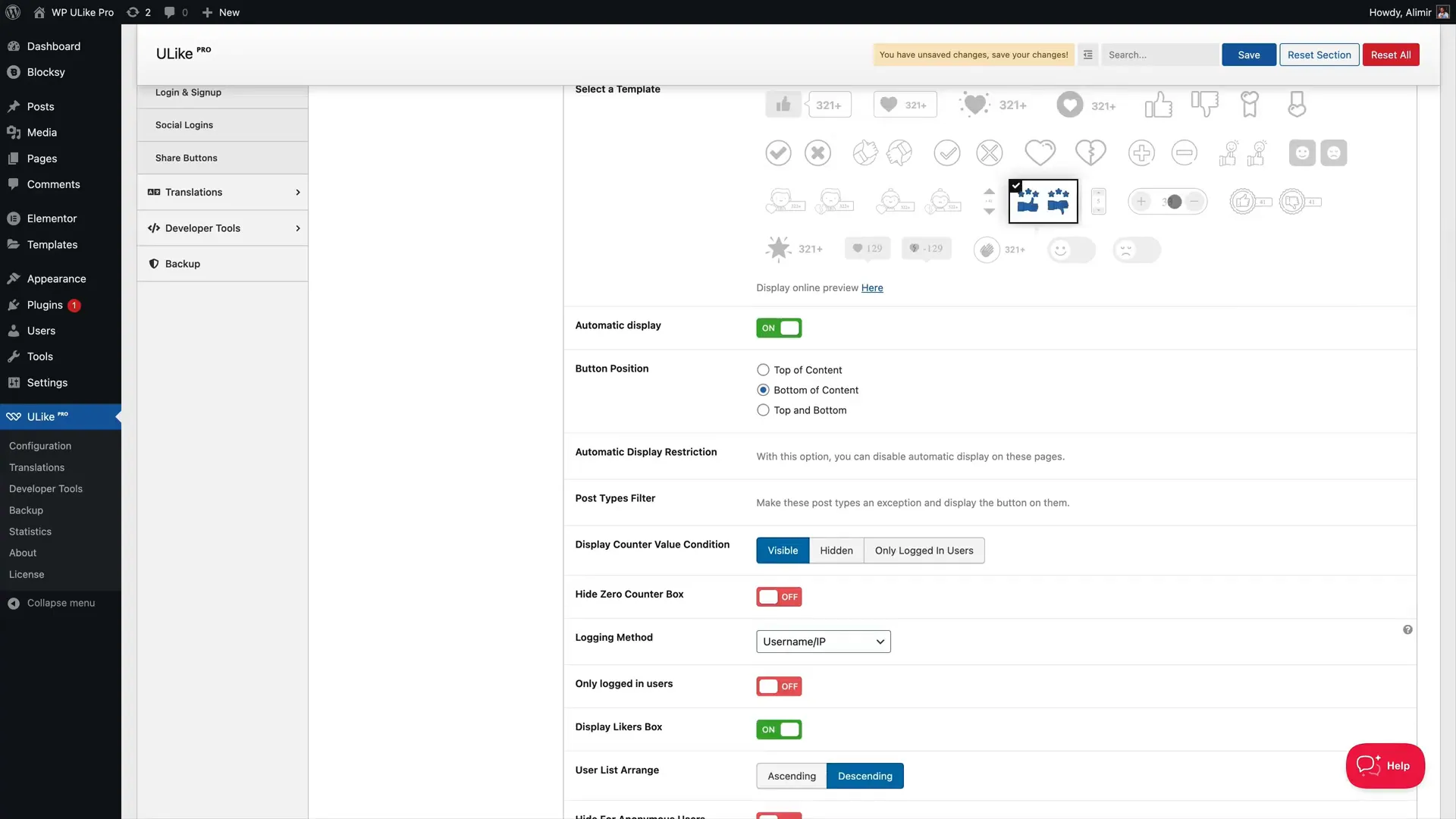Select Bottom of Content radio option

[763, 390]
